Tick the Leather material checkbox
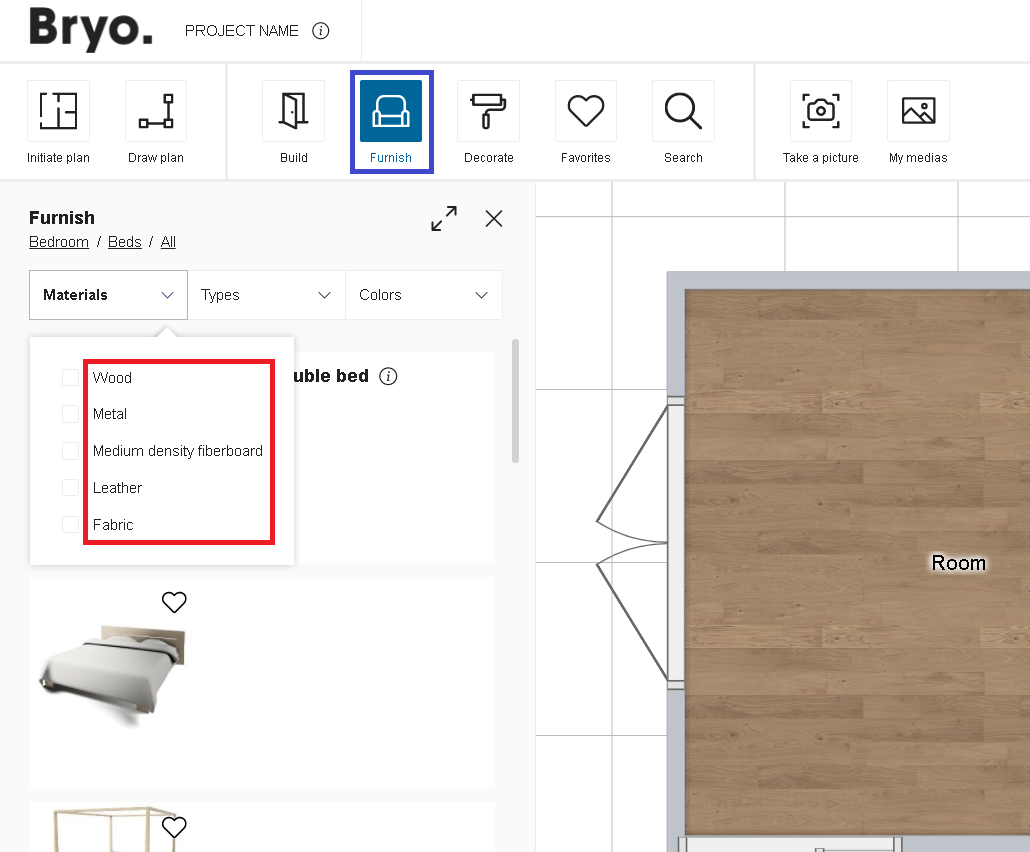This screenshot has width=1030, height=852. point(70,488)
